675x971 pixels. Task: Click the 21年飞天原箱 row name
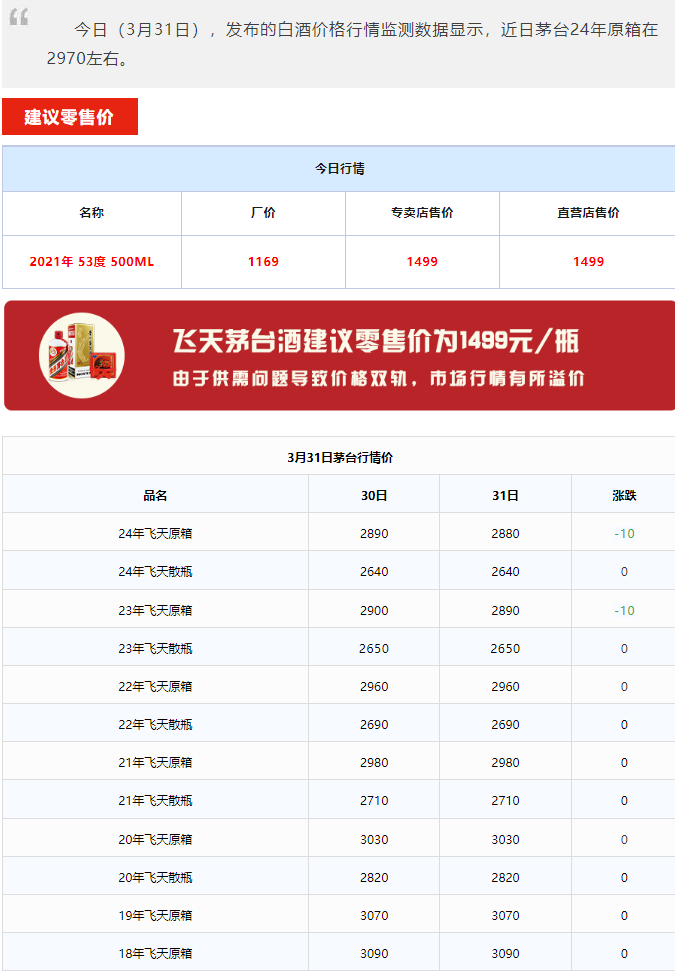pyautogui.click(x=155, y=763)
